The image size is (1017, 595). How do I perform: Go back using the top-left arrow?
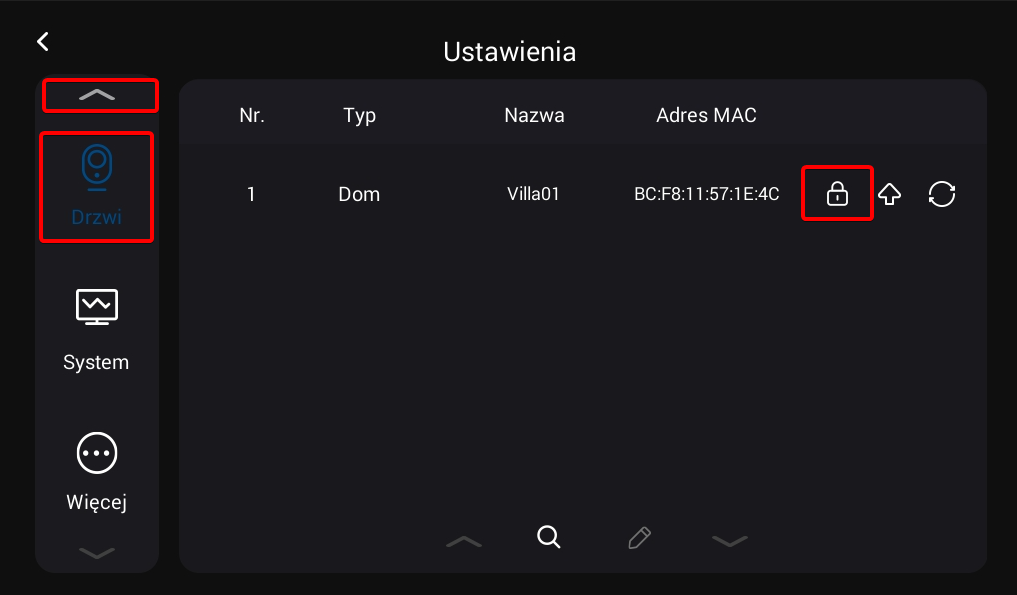(x=42, y=41)
